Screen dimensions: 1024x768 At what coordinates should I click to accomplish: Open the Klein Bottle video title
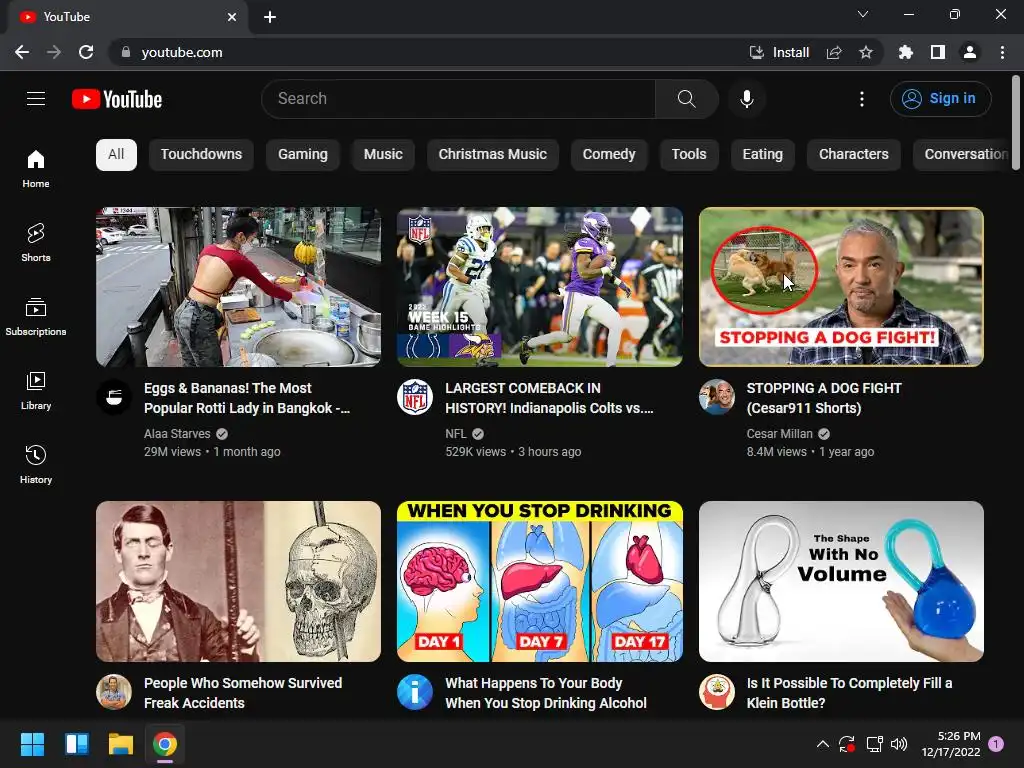pyautogui.click(x=849, y=693)
